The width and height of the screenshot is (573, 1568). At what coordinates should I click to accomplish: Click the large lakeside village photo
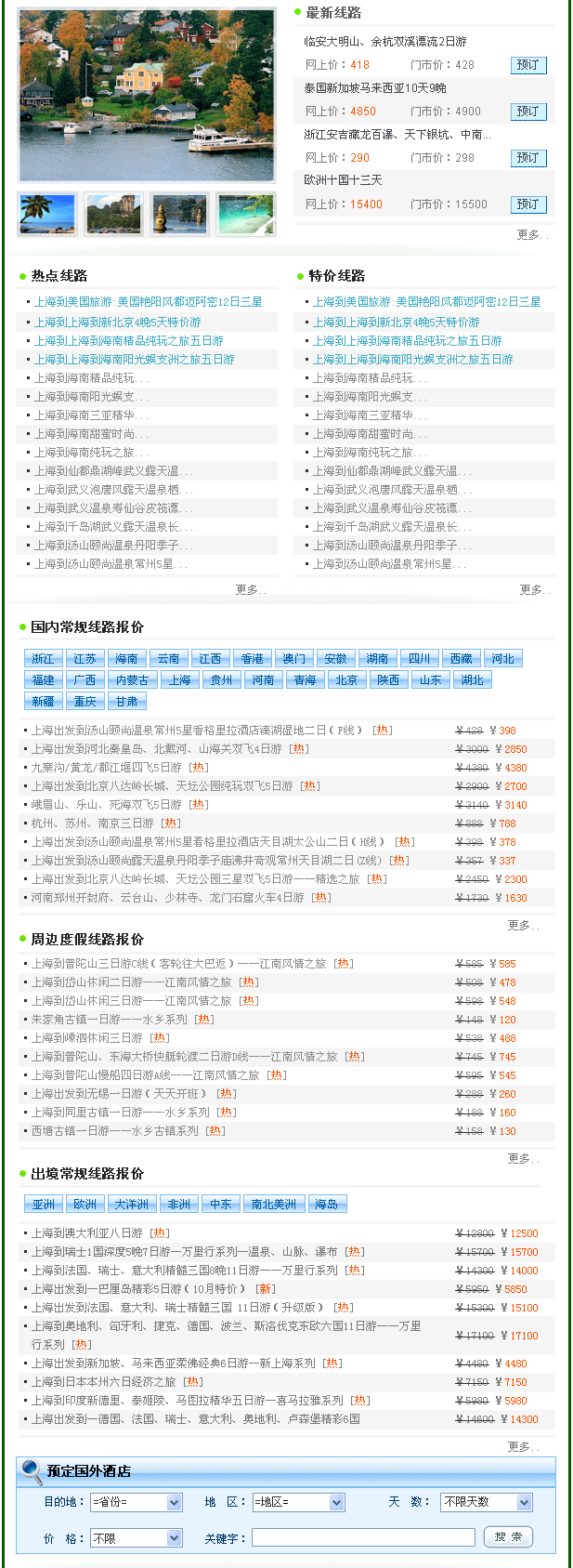pos(147,95)
